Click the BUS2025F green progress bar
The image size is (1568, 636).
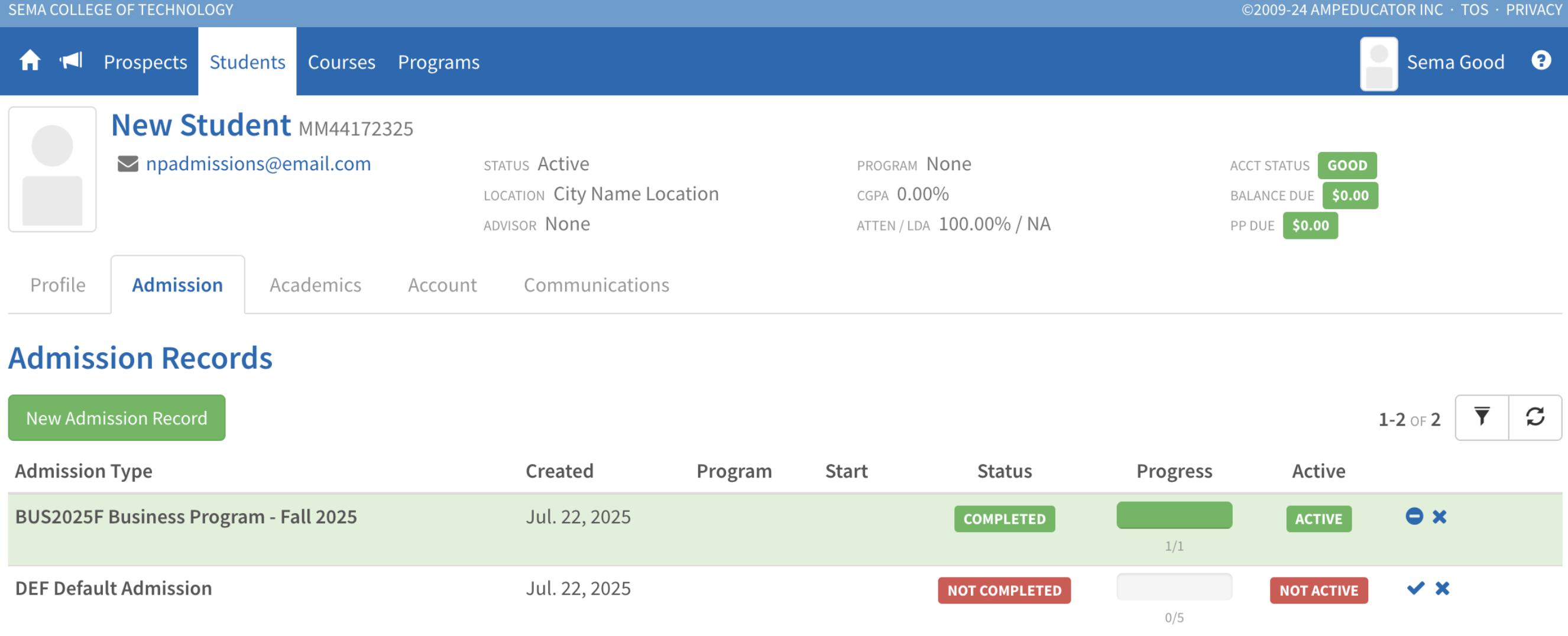[x=1174, y=515]
